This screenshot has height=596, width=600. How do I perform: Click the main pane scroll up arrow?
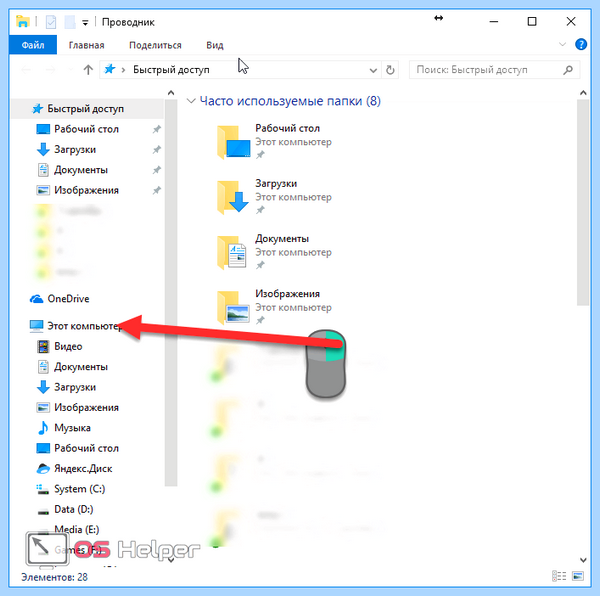pos(583,93)
